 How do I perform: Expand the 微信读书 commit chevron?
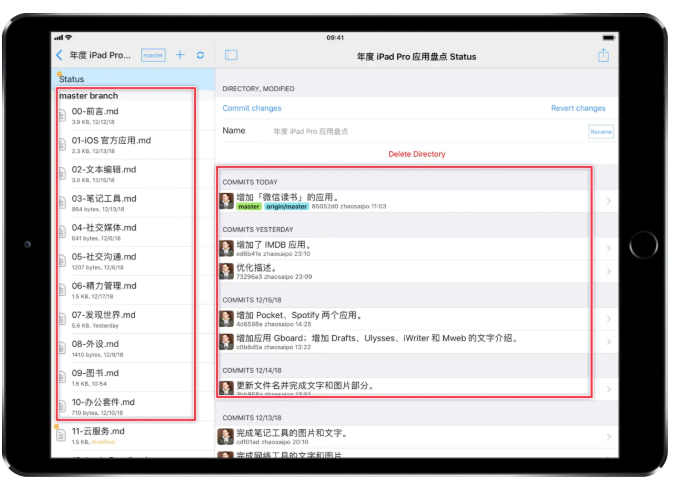tap(608, 201)
